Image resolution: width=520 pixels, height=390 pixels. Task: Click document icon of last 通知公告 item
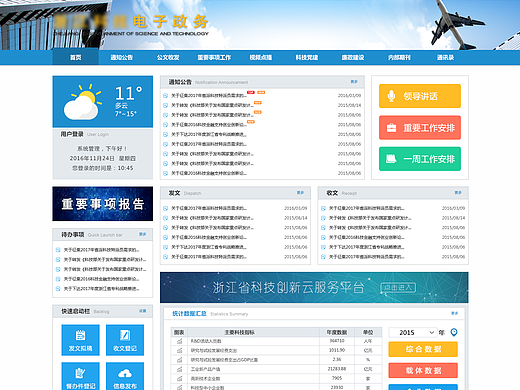[x=165, y=173]
